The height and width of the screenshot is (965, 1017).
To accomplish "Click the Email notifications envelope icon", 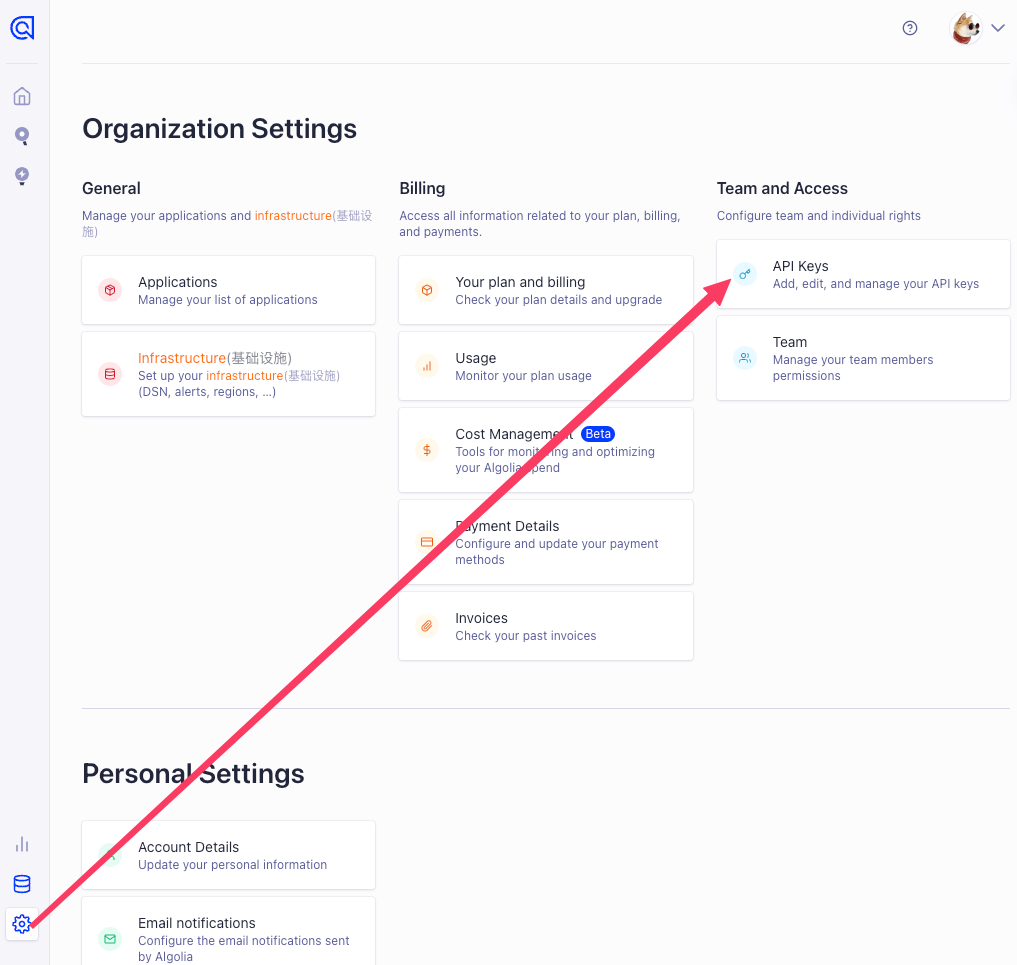I will [x=110, y=938].
